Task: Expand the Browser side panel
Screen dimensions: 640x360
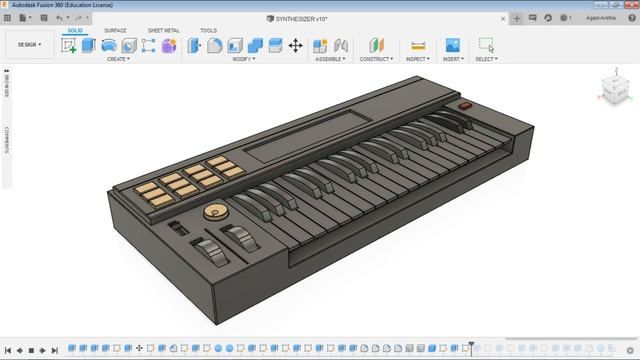Action: [x=7, y=84]
